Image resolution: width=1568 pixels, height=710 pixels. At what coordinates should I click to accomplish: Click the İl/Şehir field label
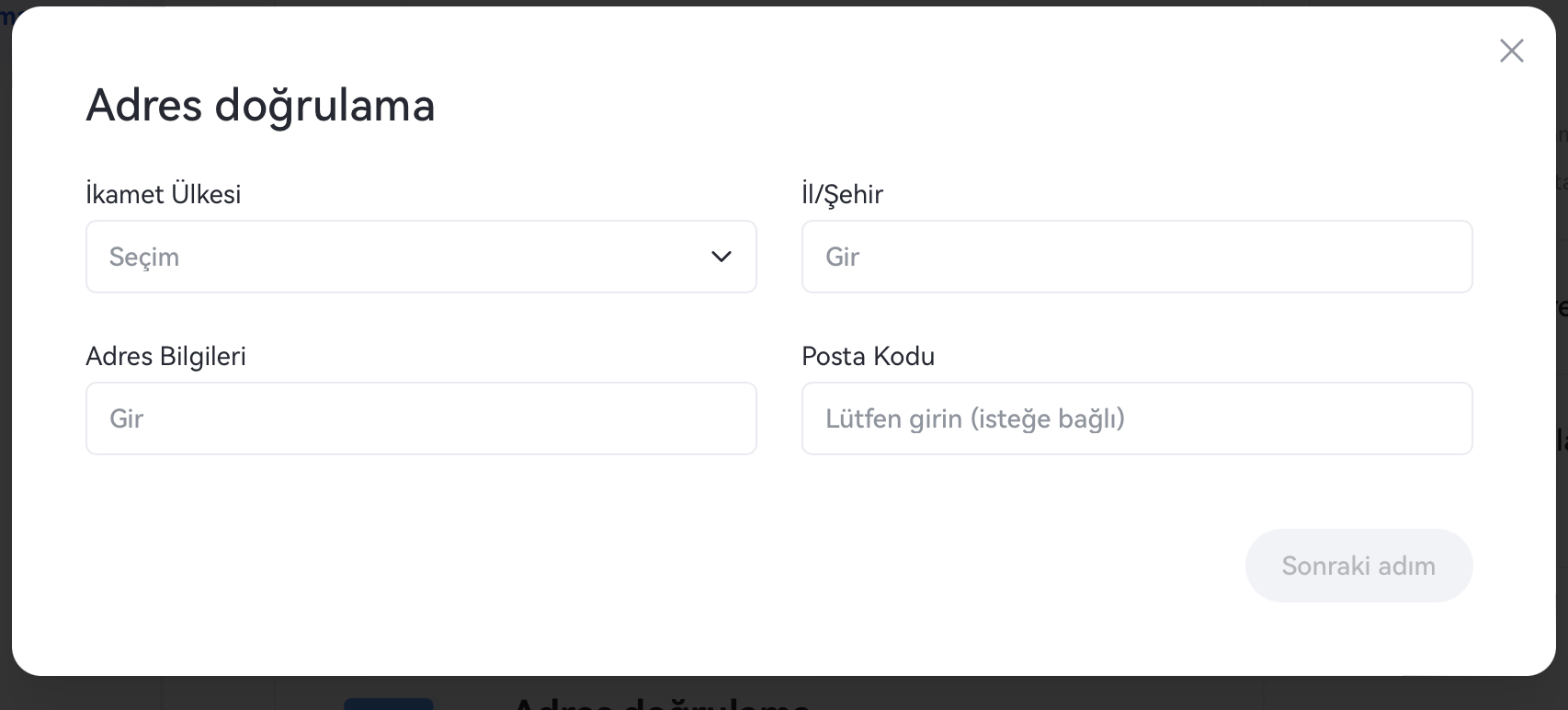pyautogui.click(x=842, y=194)
